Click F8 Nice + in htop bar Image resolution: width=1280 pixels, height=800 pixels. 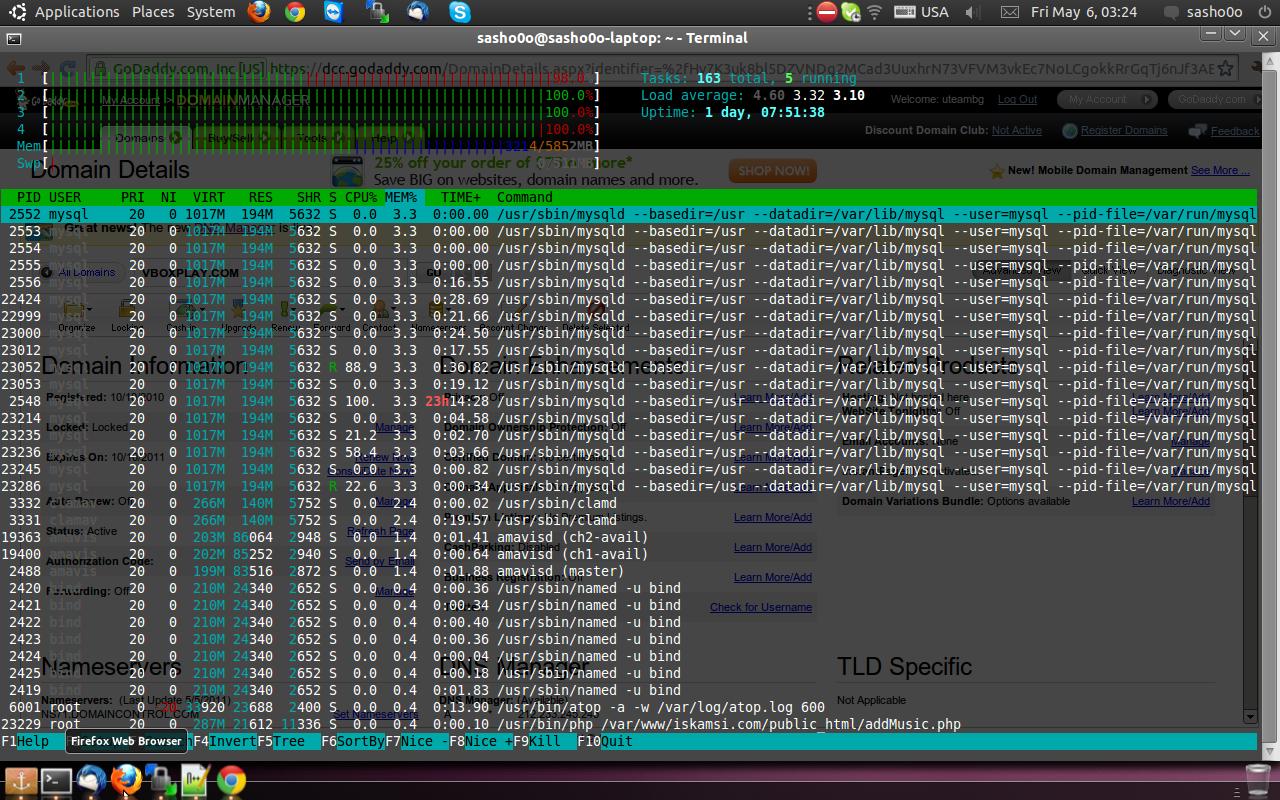481,741
